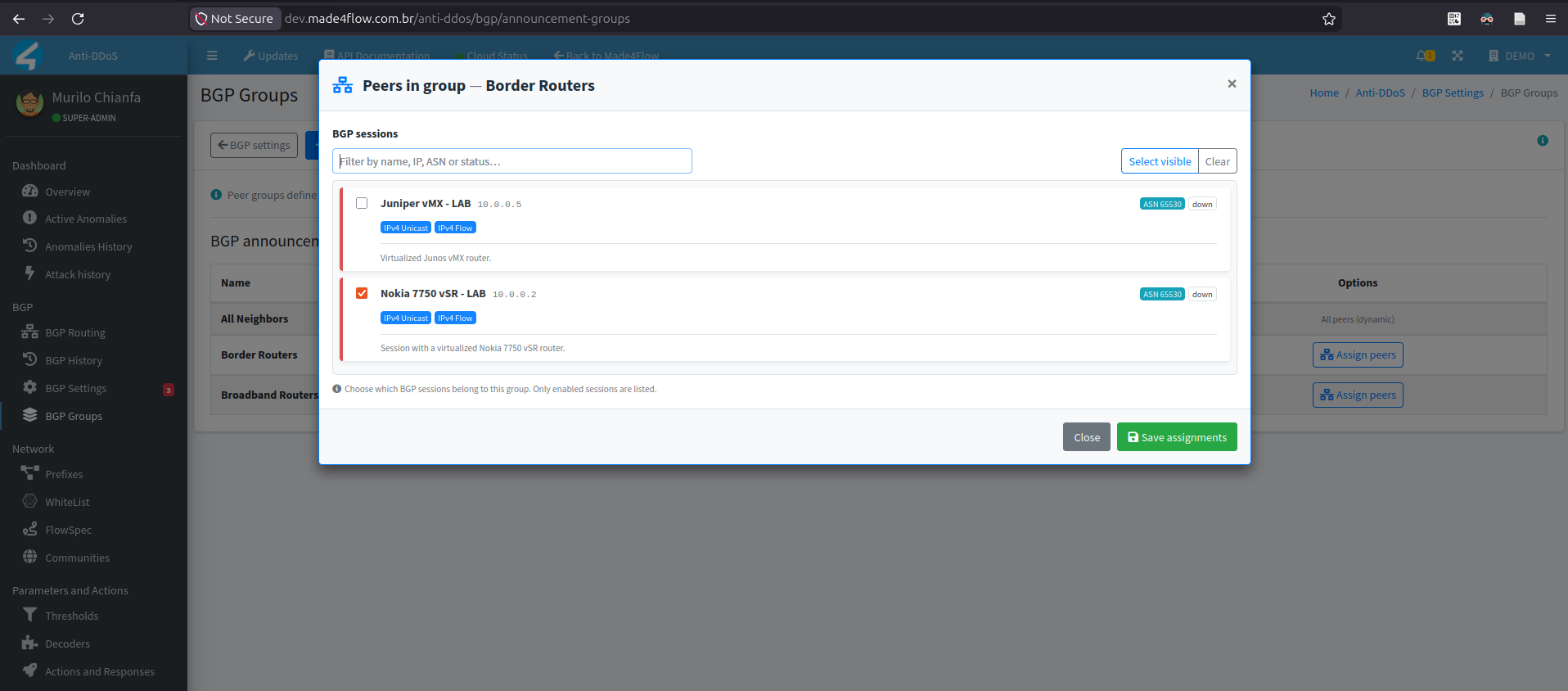Go back in the browser
Screen dimensions: 1568x691
[19, 19]
